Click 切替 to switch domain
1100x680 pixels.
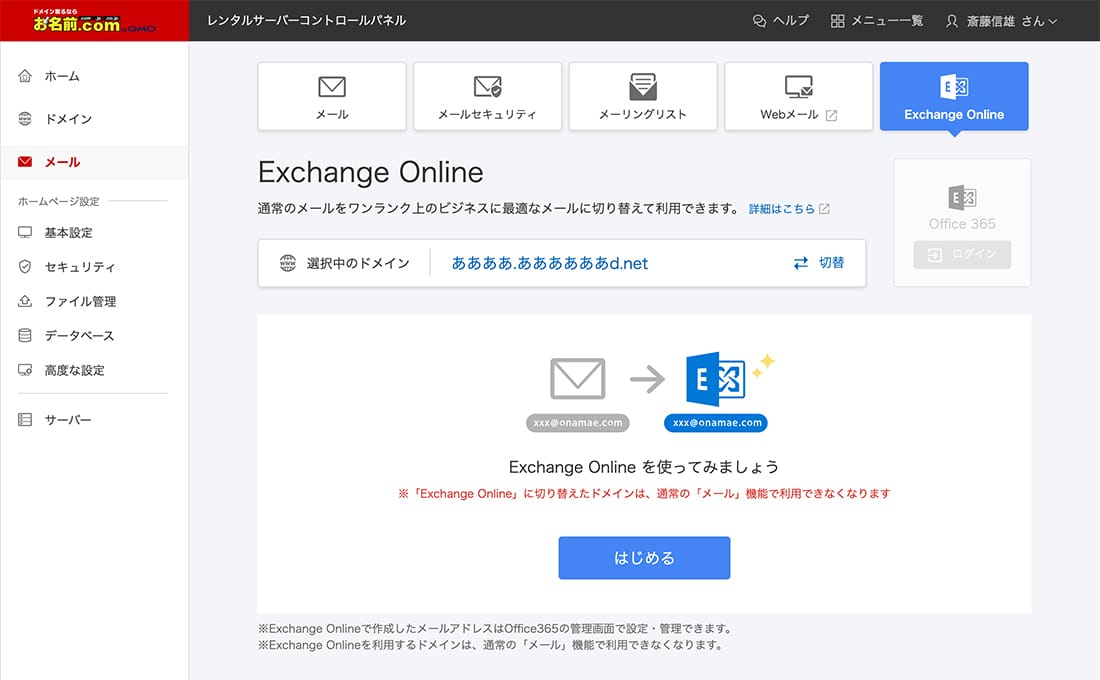pyautogui.click(x=819, y=263)
